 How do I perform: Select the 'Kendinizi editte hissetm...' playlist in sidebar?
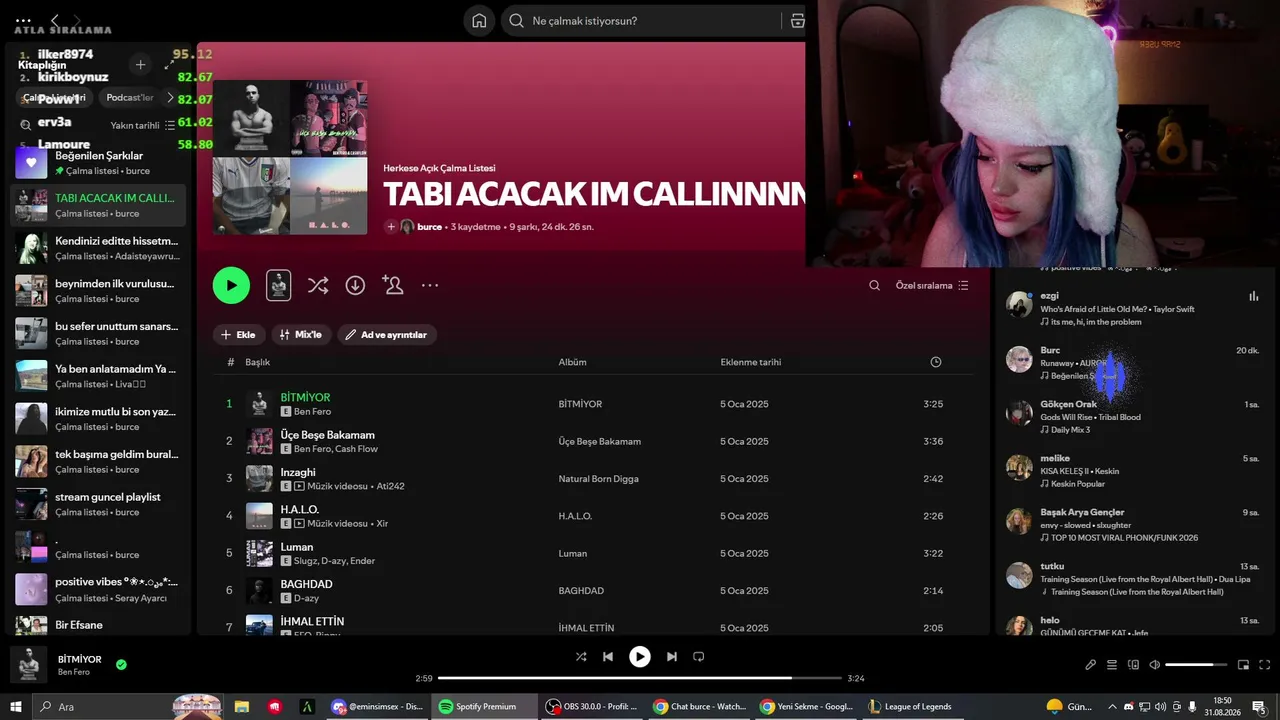[x=98, y=248]
